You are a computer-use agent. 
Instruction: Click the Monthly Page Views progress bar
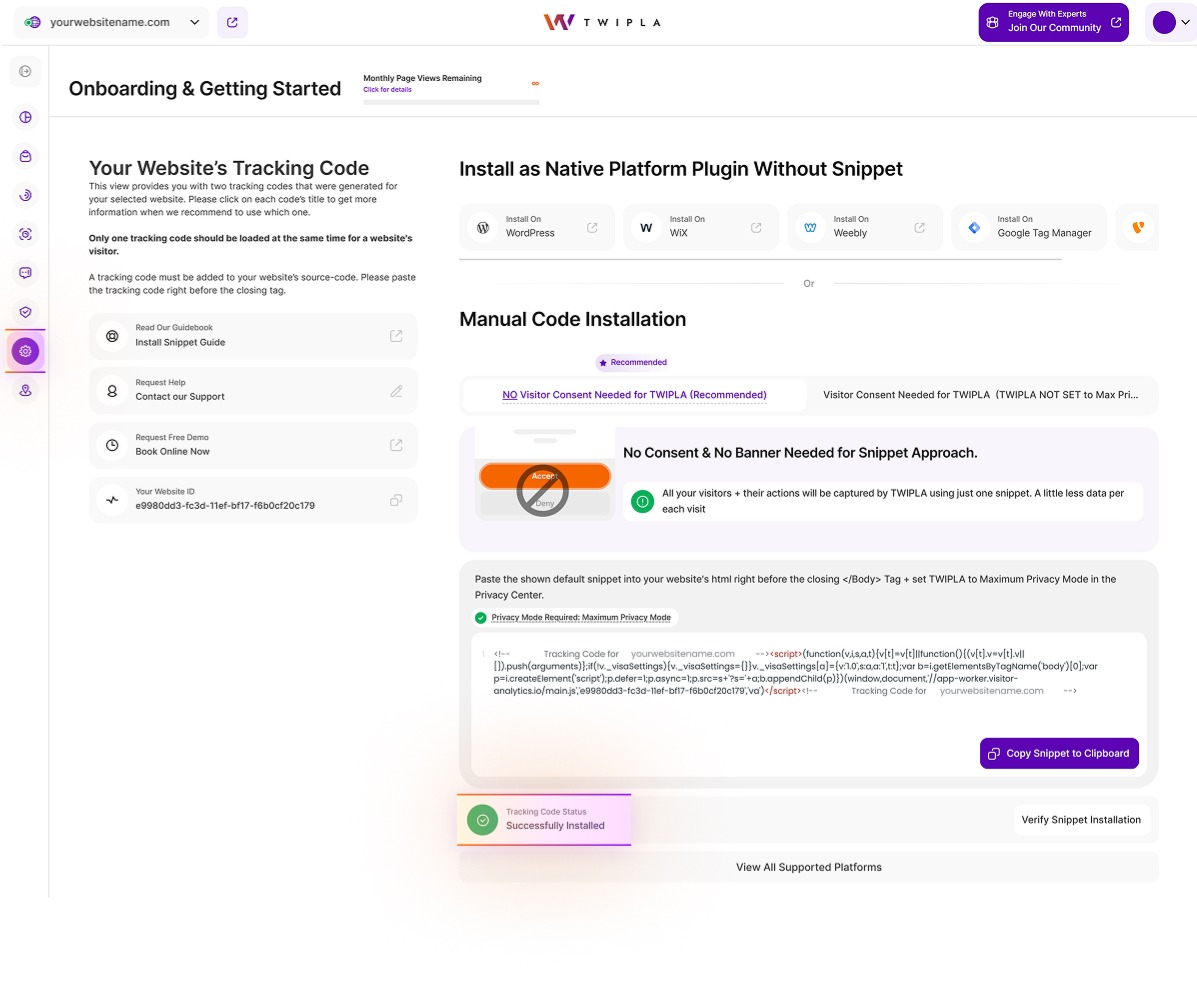click(x=451, y=102)
